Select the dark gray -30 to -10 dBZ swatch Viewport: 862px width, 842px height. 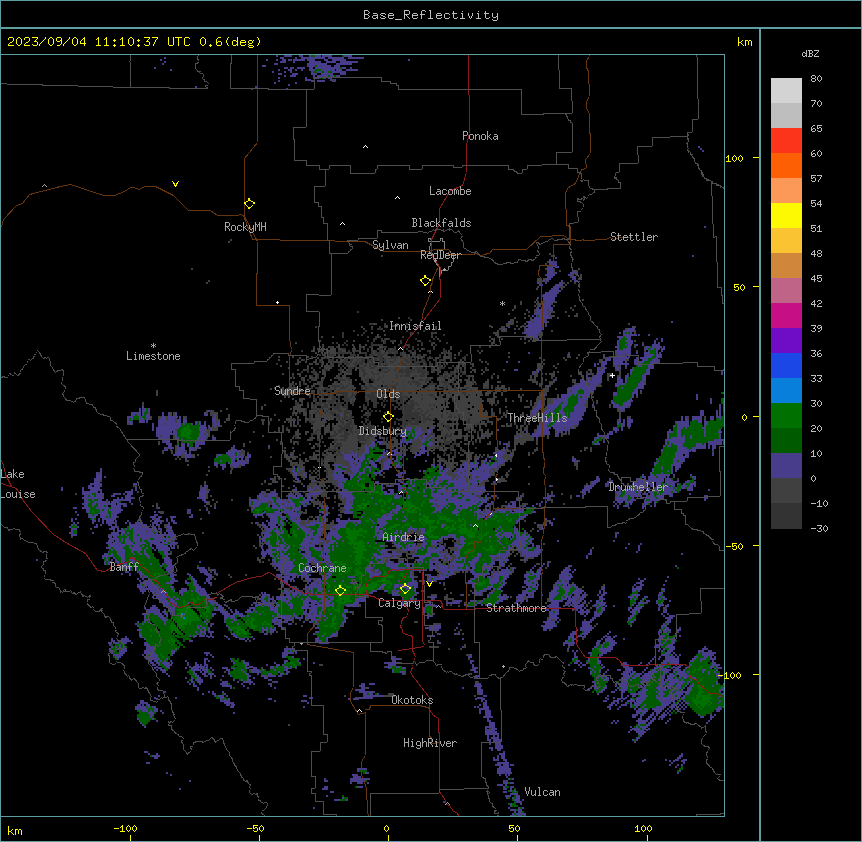tap(786, 516)
